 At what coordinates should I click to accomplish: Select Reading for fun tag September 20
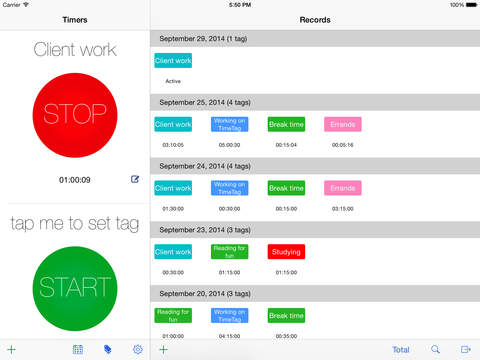click(x=173, y=315)
